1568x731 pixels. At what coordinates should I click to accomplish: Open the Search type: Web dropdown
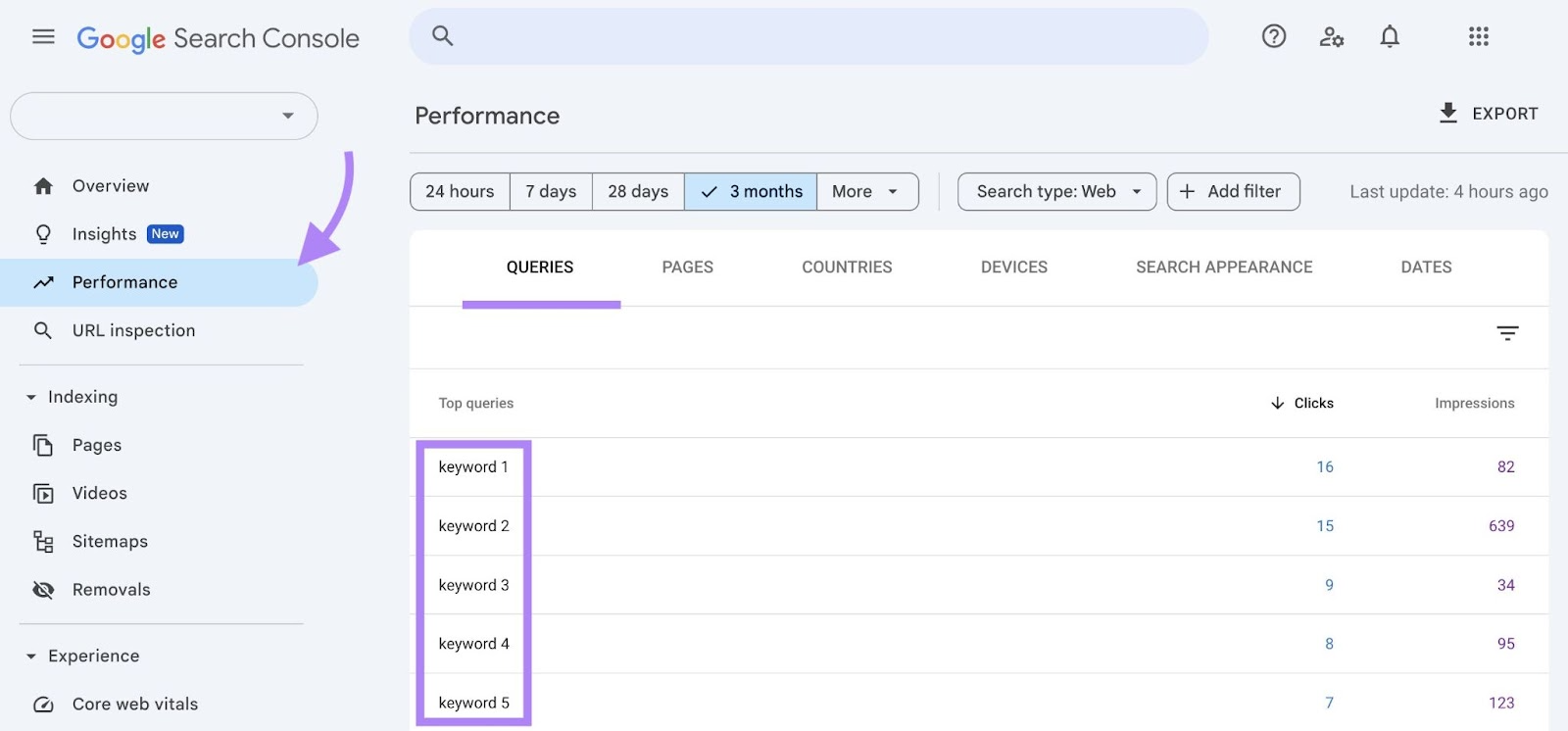(1056, 192)
